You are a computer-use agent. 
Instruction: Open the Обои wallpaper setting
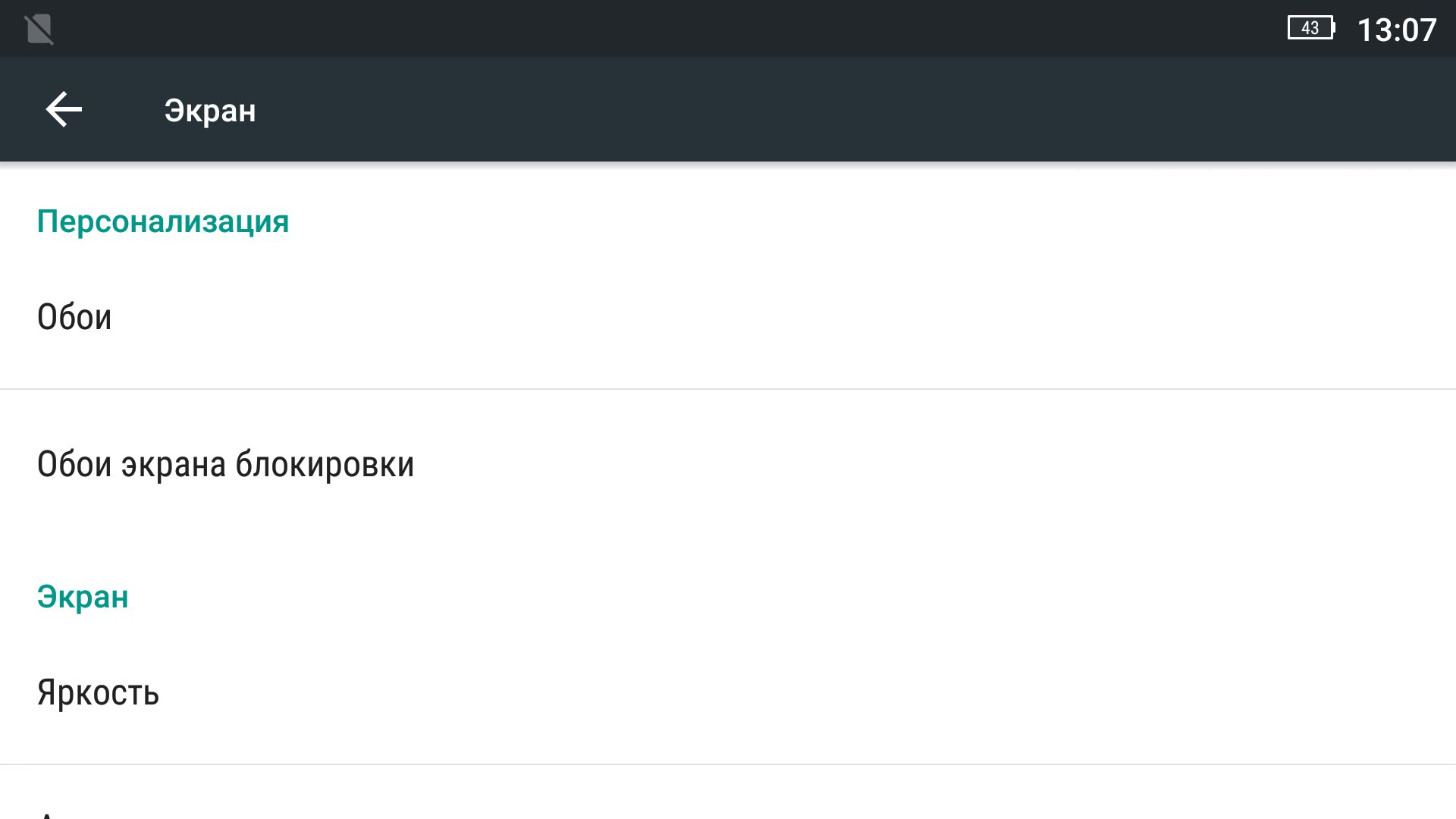74,317
